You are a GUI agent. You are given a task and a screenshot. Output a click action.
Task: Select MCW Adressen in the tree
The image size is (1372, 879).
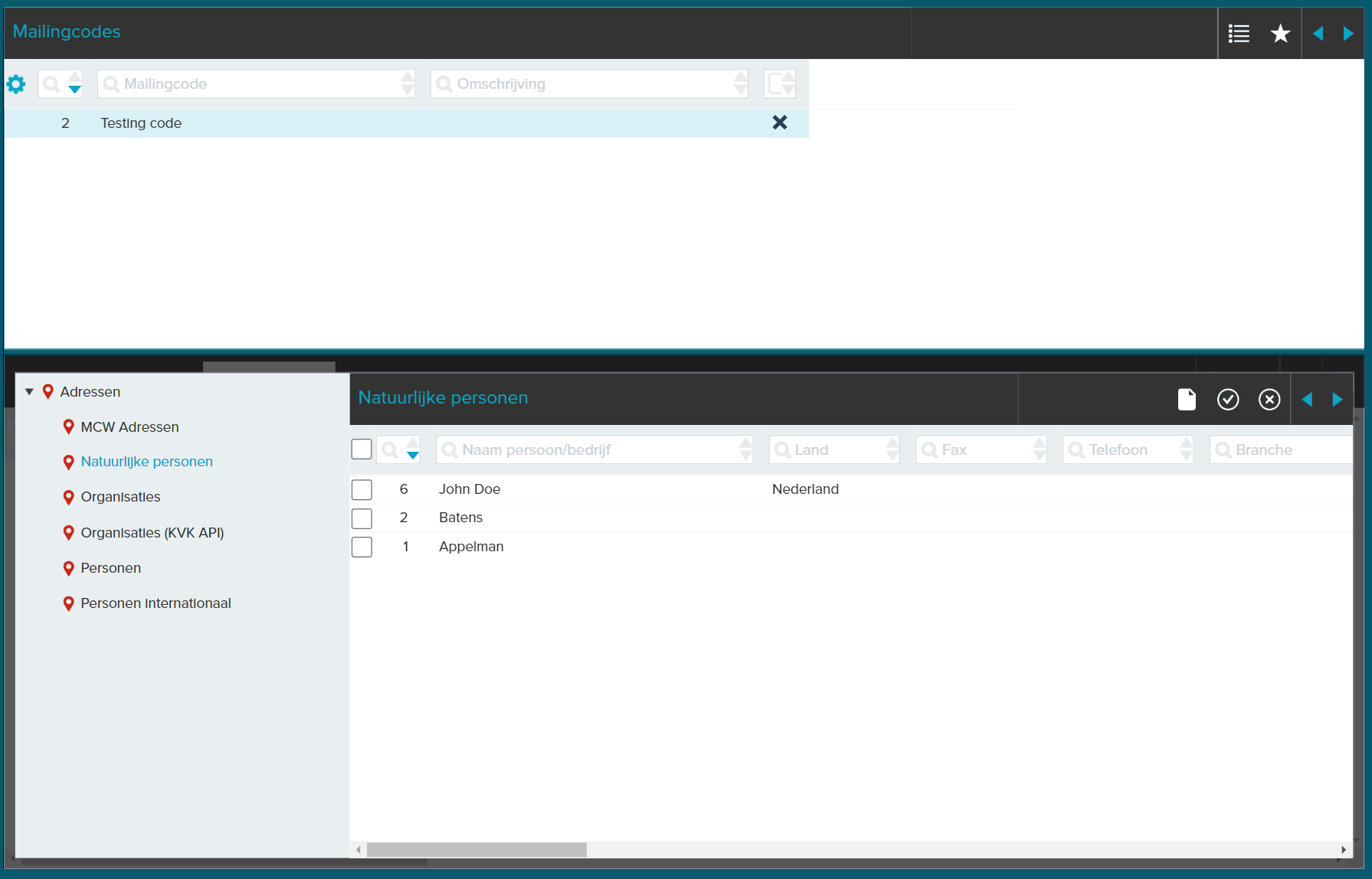[129, 427]
